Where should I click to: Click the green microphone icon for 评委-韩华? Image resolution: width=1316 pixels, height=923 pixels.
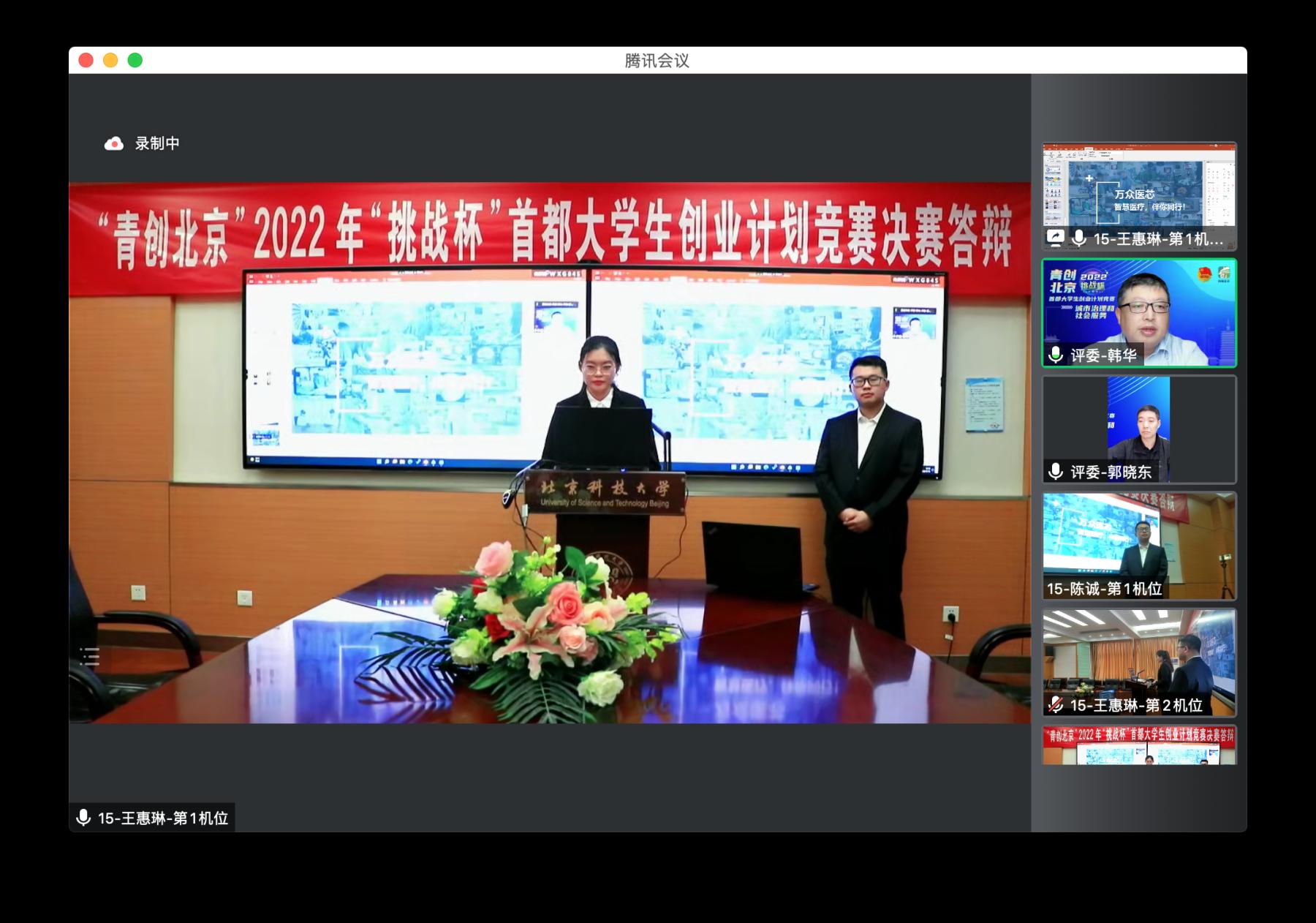(1055, 355)
